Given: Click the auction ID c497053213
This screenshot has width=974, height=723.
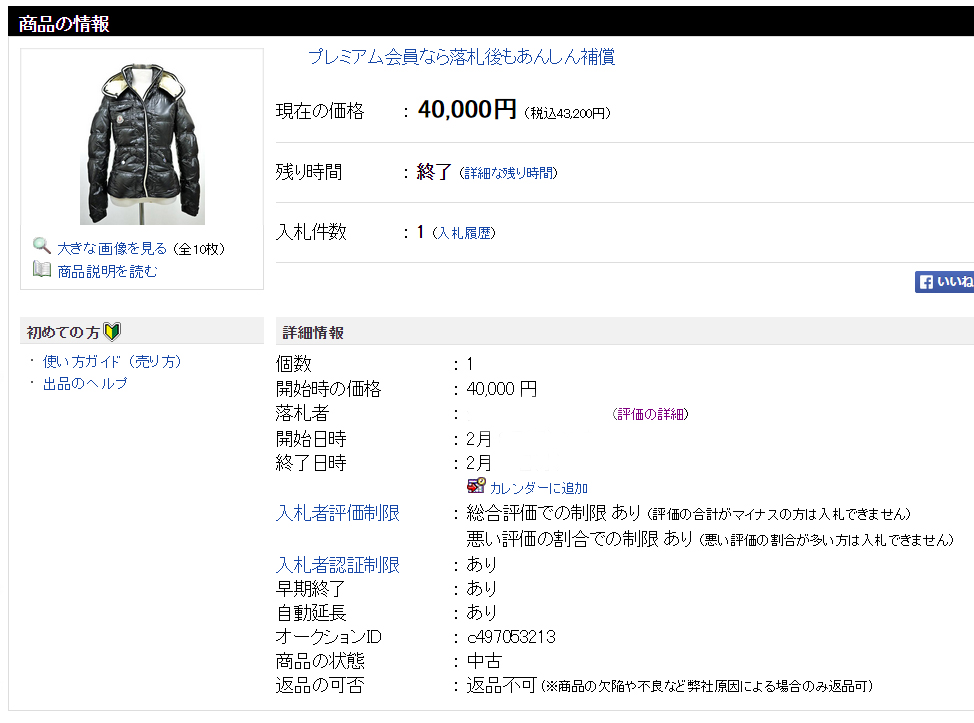Looking at the screenshot, I should tap(511, 637).
